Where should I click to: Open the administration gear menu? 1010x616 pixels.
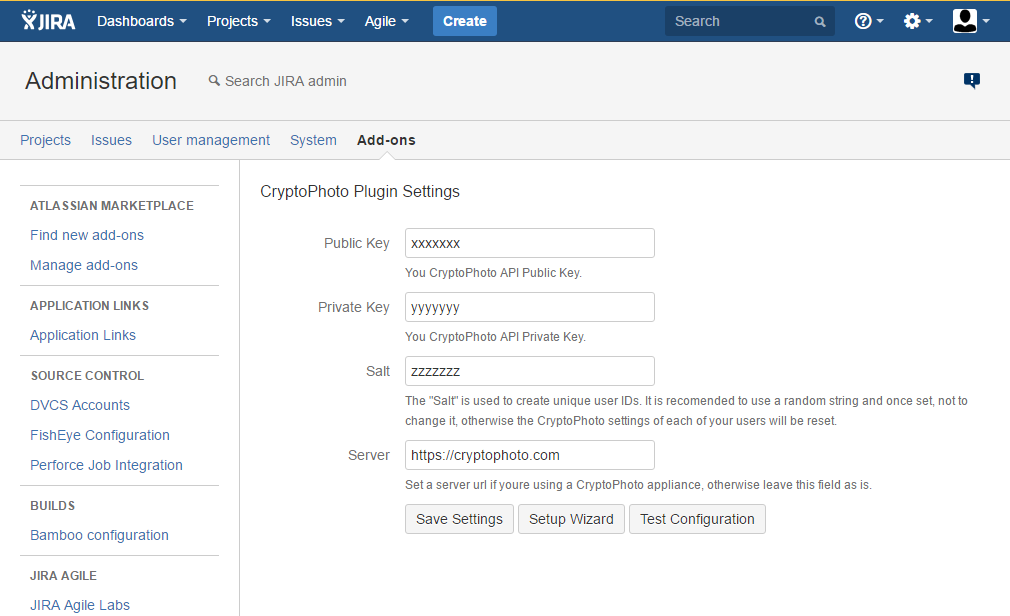click(917, 21)
